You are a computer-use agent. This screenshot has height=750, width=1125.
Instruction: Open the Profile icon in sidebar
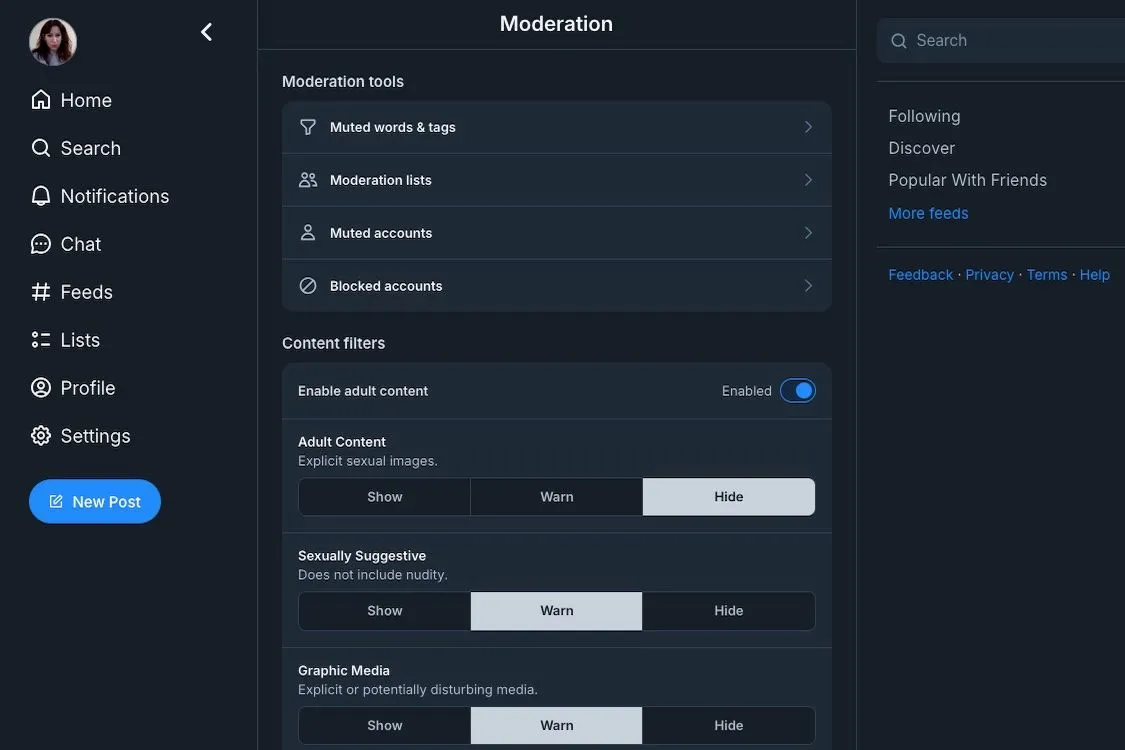(x=41, y=388)
